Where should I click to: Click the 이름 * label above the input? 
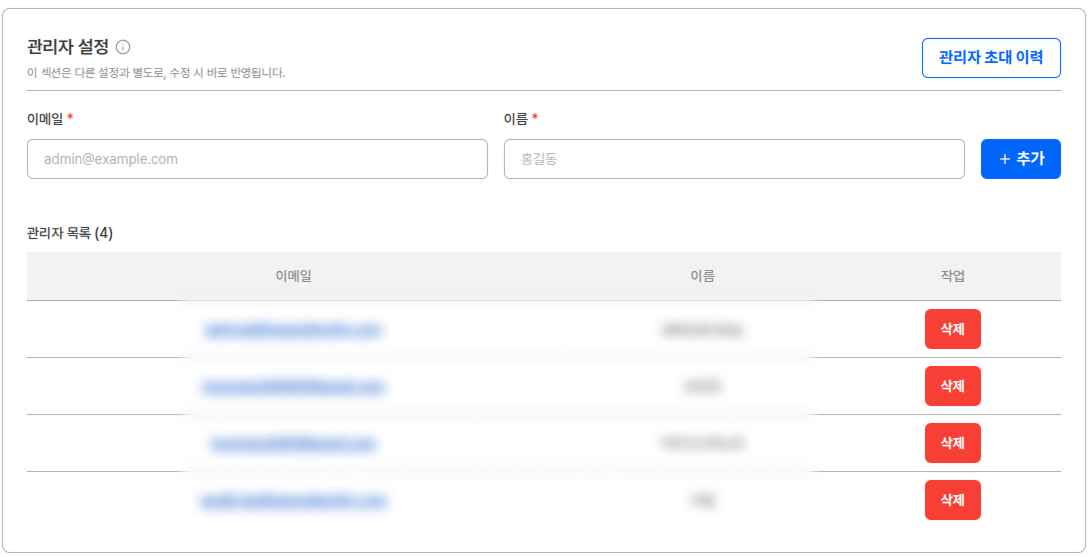pos(520,119)
